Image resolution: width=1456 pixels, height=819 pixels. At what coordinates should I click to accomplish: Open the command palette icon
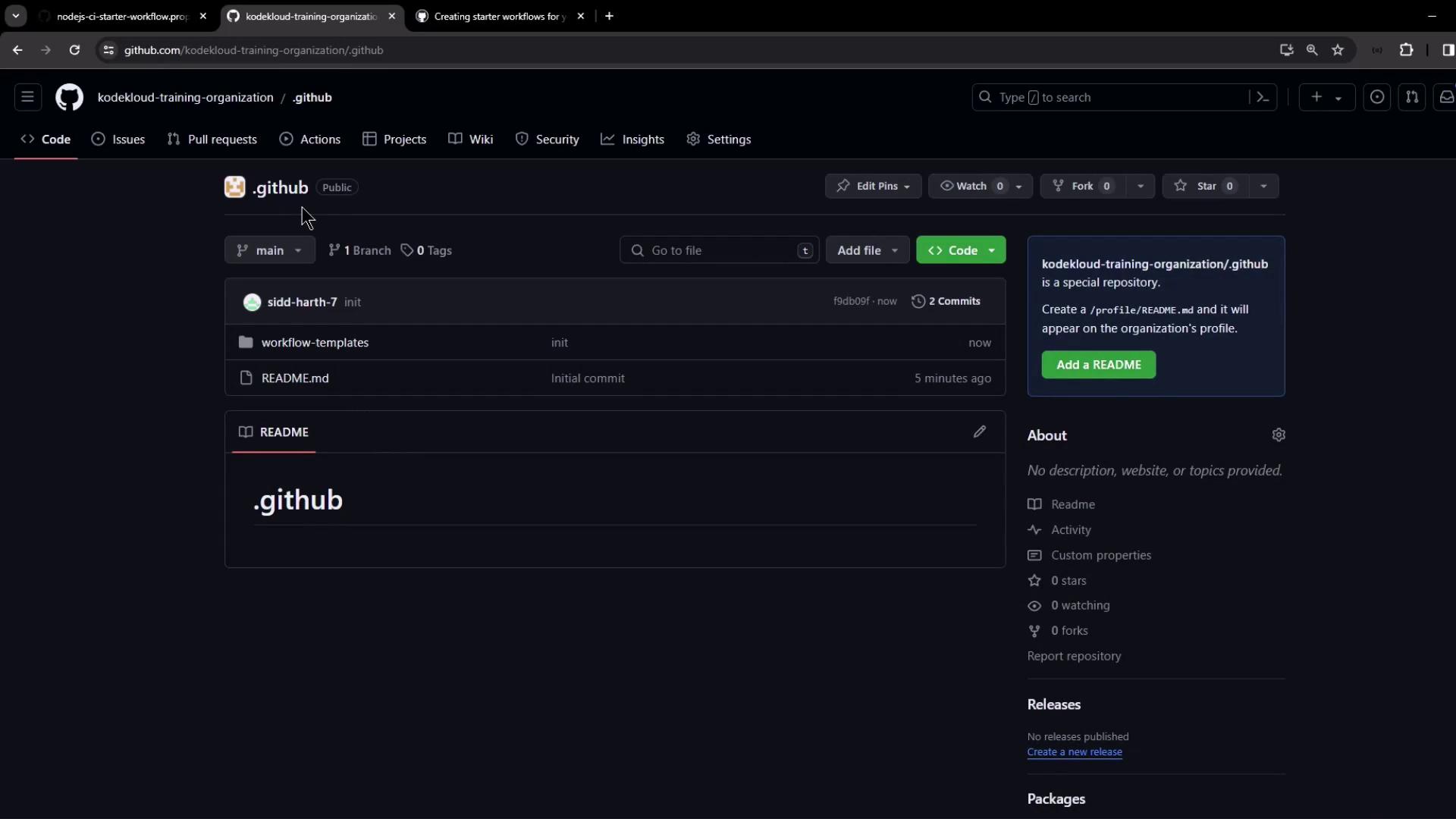pyautogui.click(x=1263, y=97)
